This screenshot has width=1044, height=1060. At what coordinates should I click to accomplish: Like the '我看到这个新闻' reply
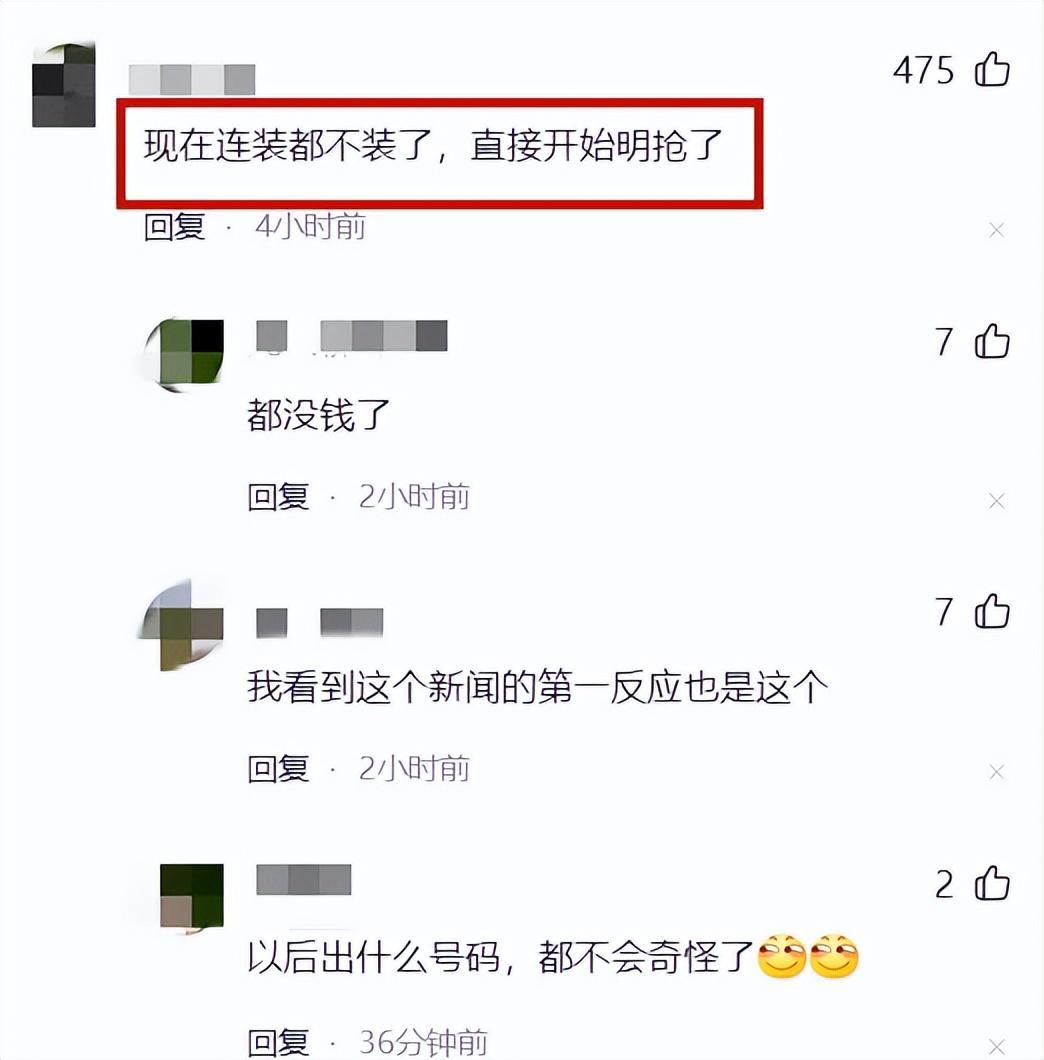[x=992, y=611]
